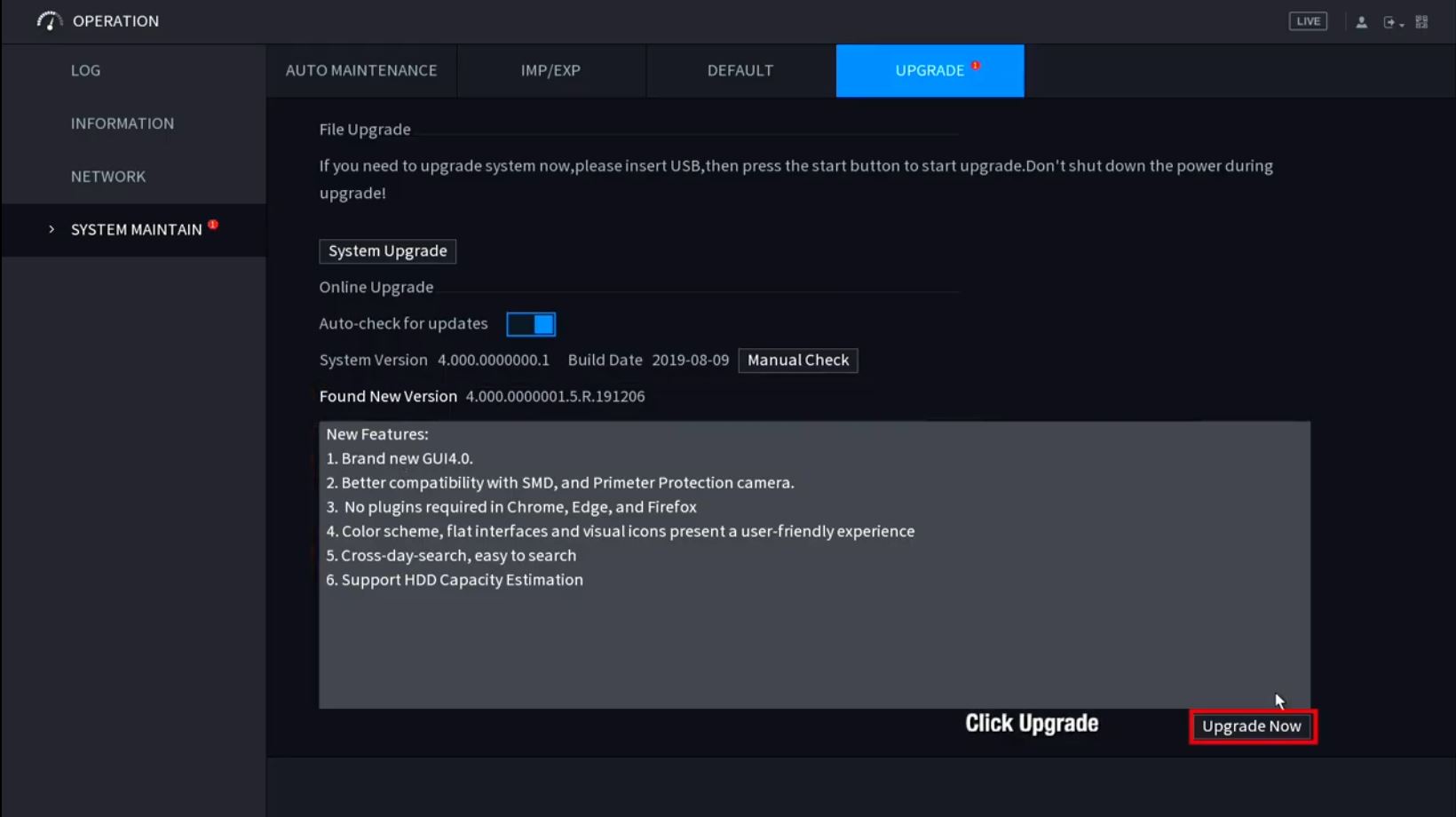Open the Auto Maintenance tab
Image resolution: width=1456 pixels, height=817 pixels.
click(x=361, y=70)
